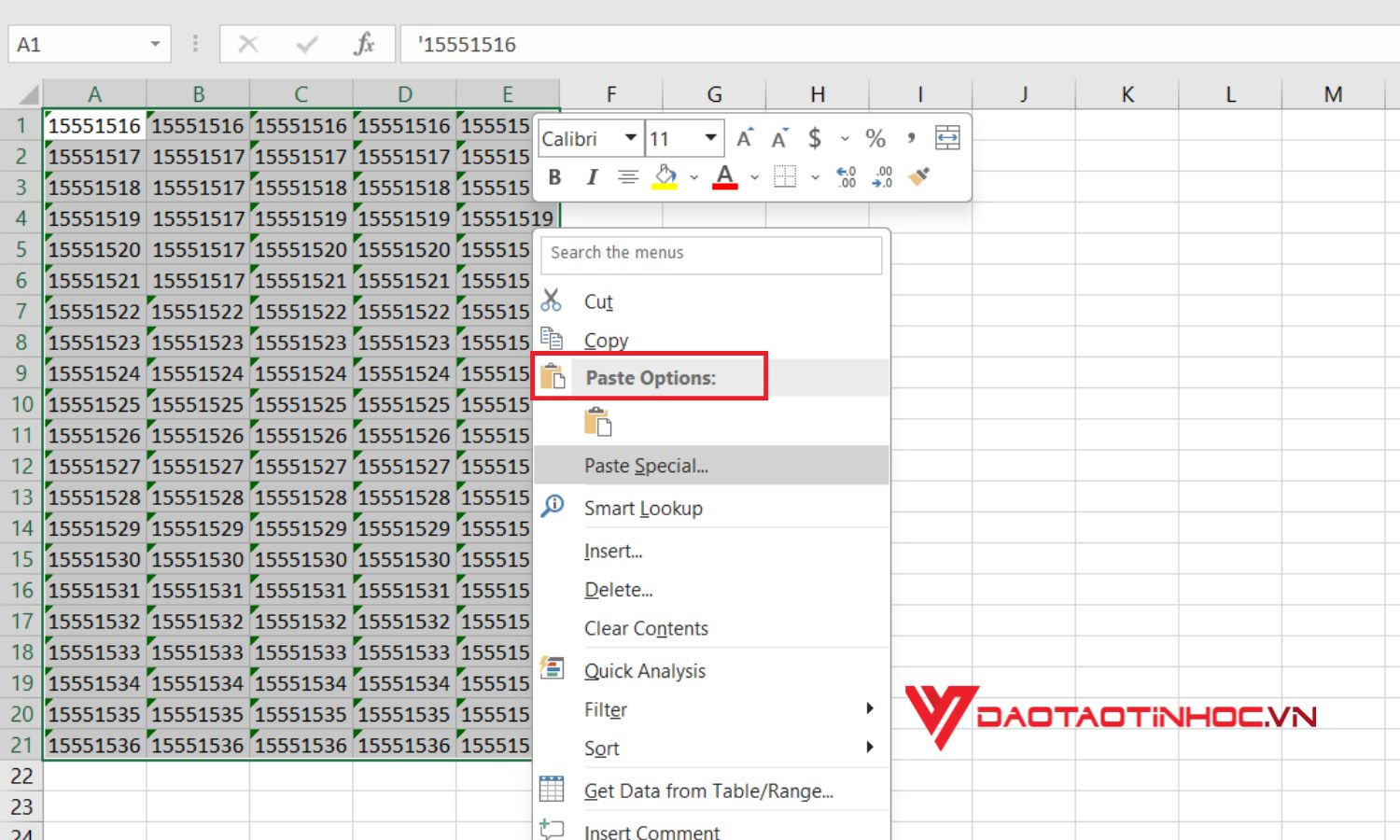Click Increase Font Size icon
The width and height of the screenshot is (1400, 840).
(745, 139)
